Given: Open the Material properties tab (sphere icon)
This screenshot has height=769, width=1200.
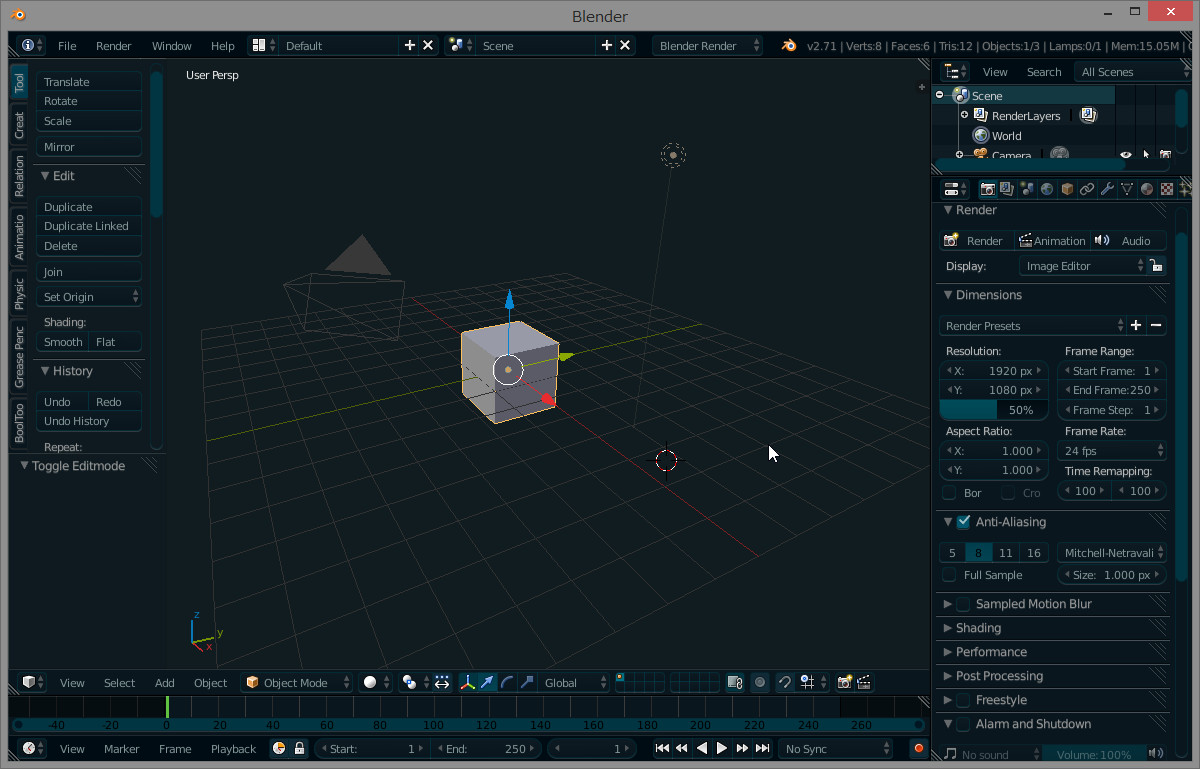Looking at the screenshot, I should click(1147, 189).
